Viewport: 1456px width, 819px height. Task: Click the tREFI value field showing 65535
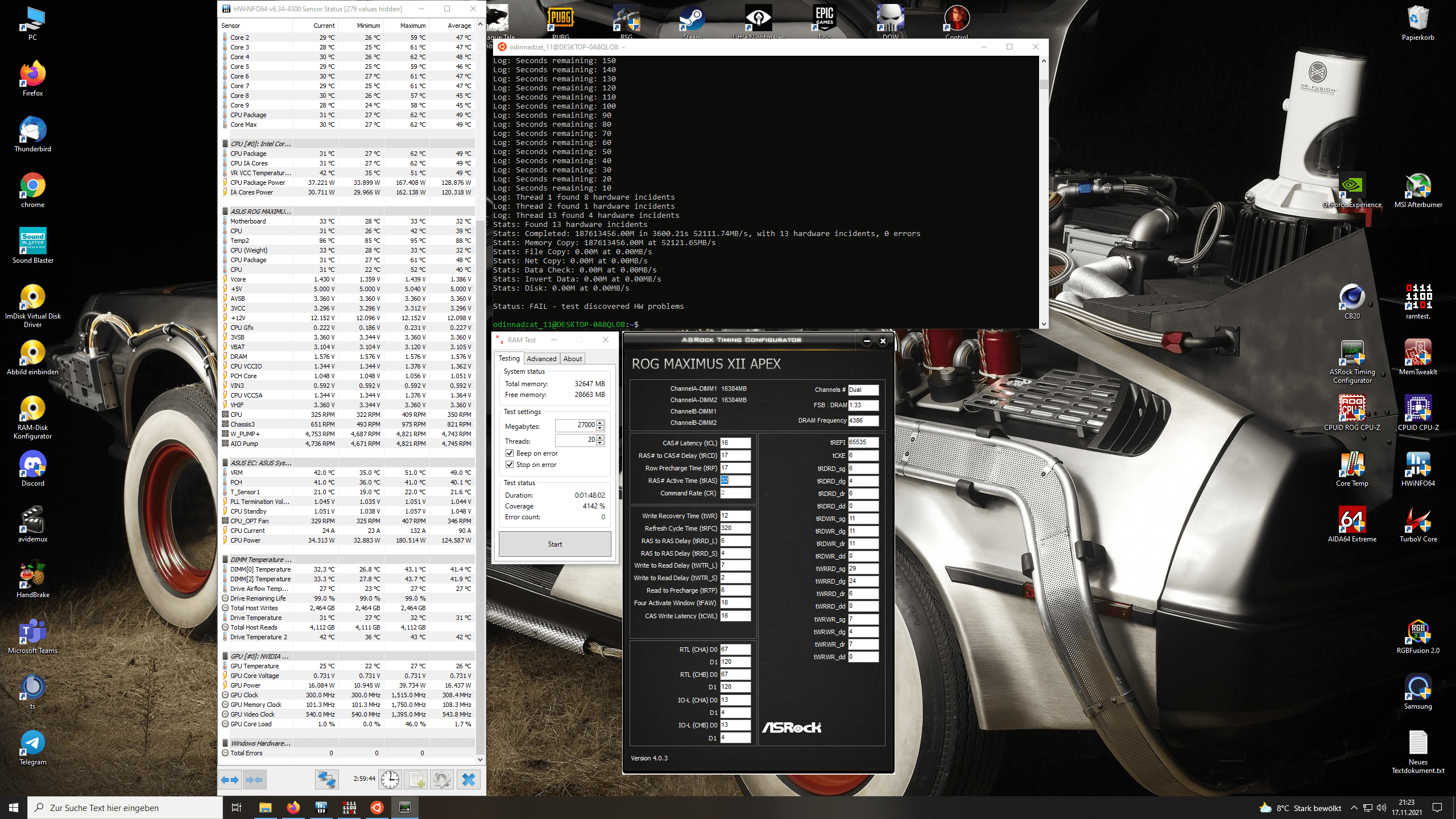point(863,442)
